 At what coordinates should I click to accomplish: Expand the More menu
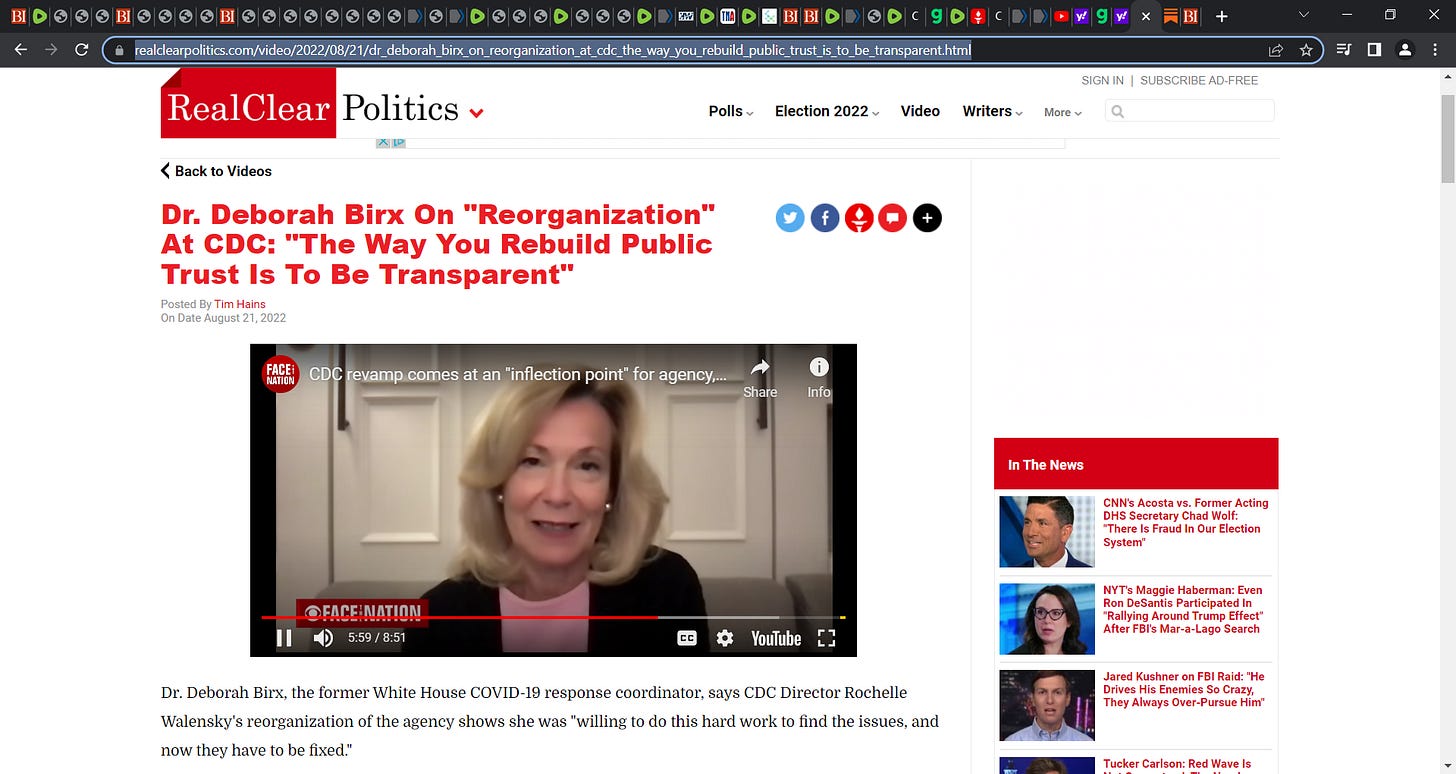point(1063,112)
